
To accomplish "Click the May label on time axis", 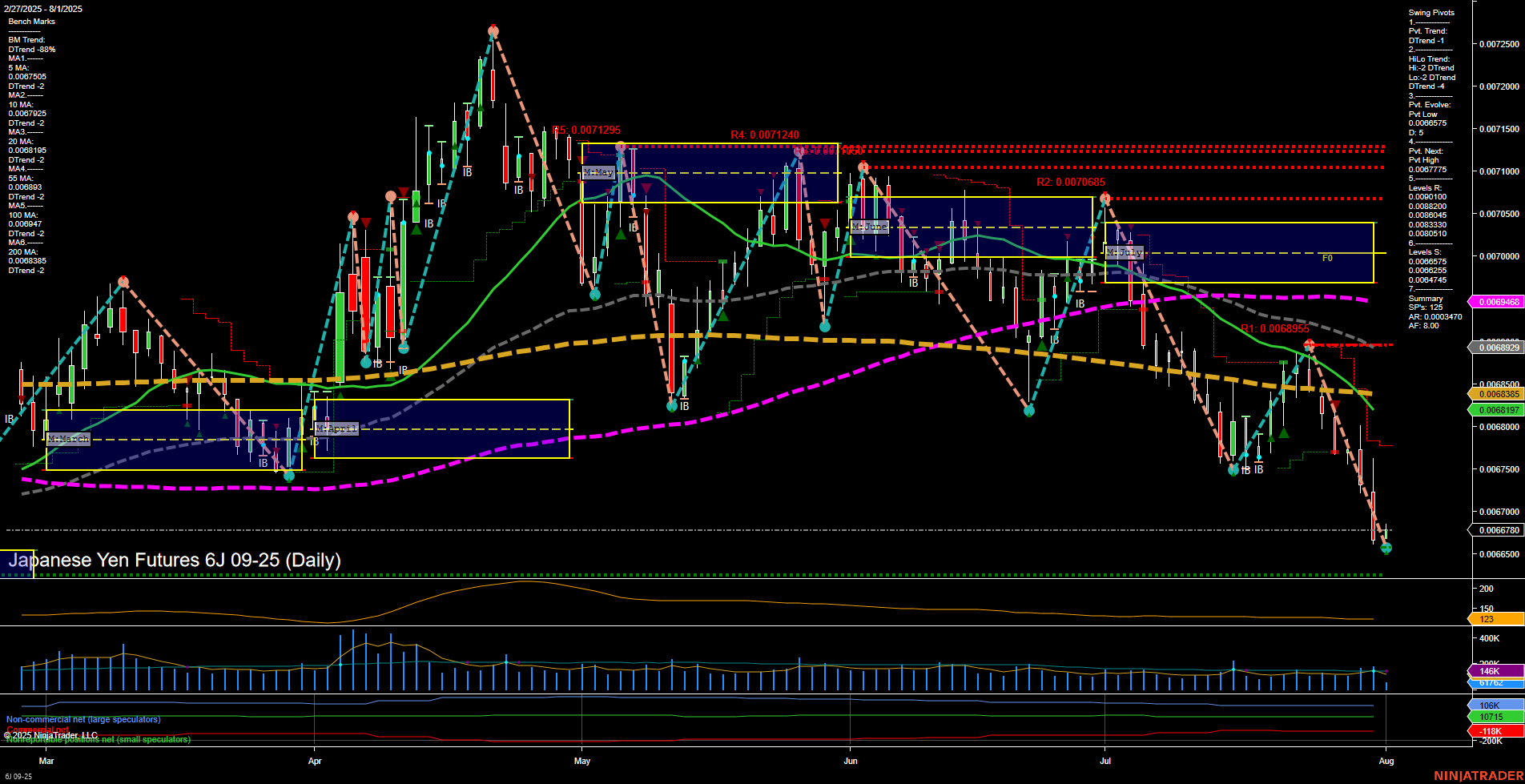I will (582, 761).
